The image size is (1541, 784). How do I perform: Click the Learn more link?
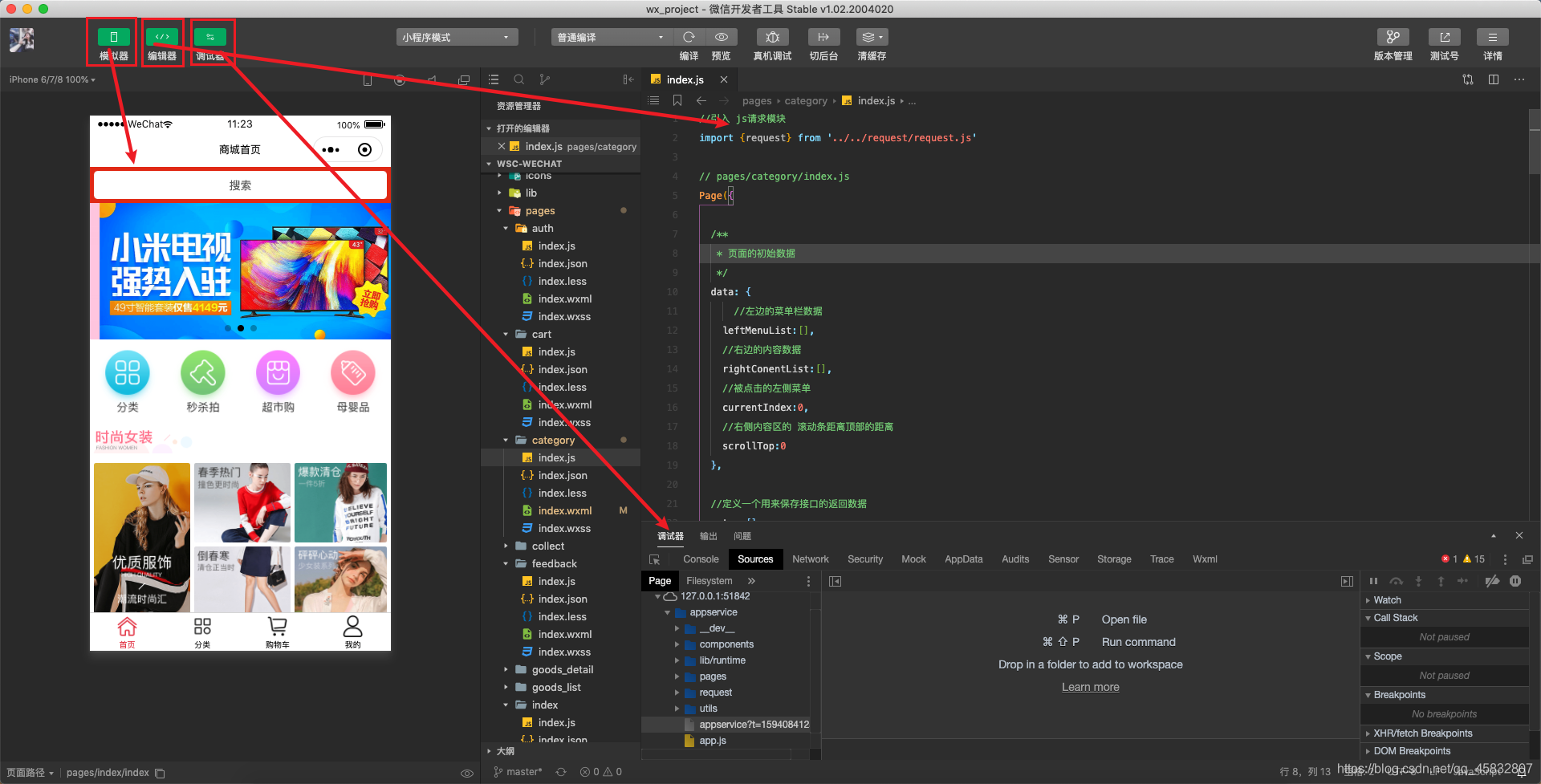point(1090,687)
